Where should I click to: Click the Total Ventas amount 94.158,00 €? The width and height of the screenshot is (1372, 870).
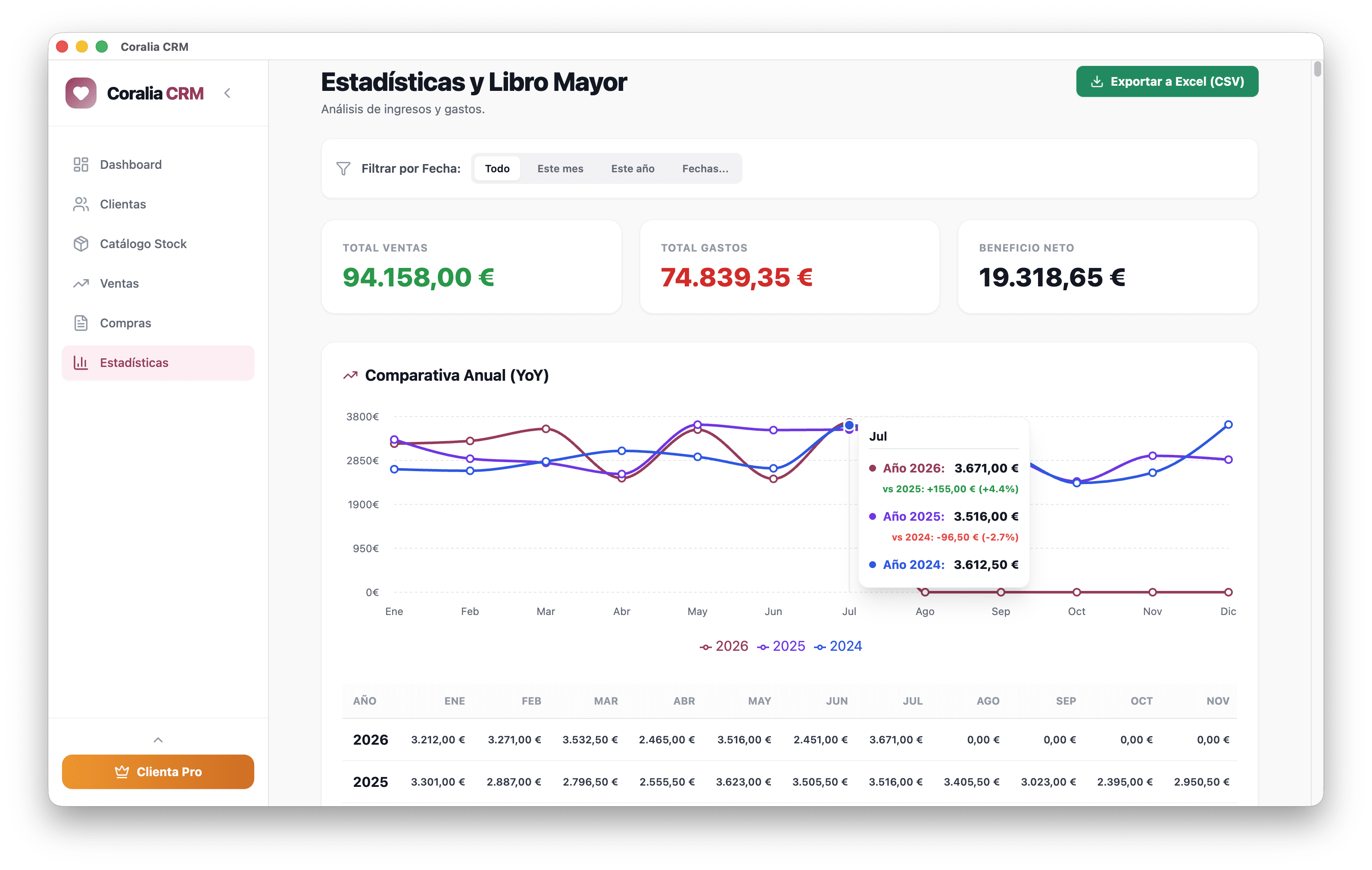(418, 277)
